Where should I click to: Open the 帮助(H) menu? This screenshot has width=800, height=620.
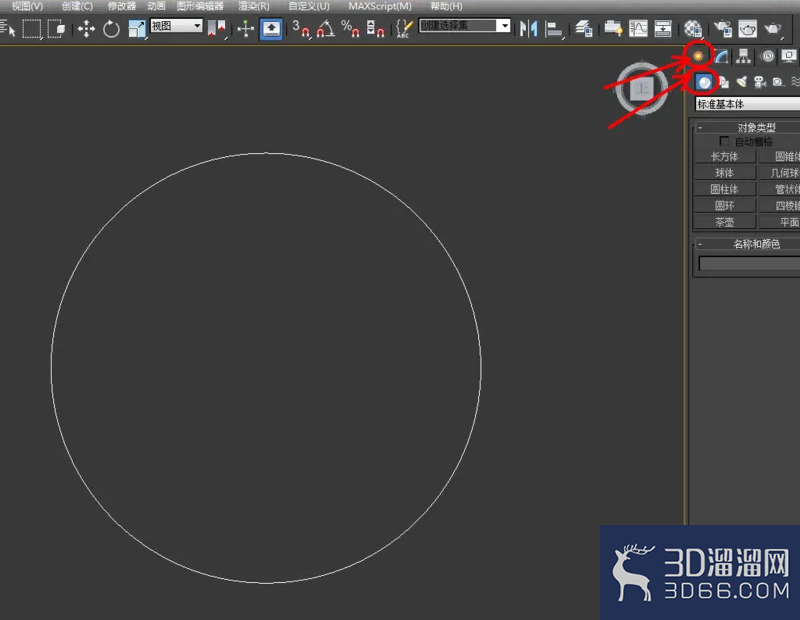point(446,6)
